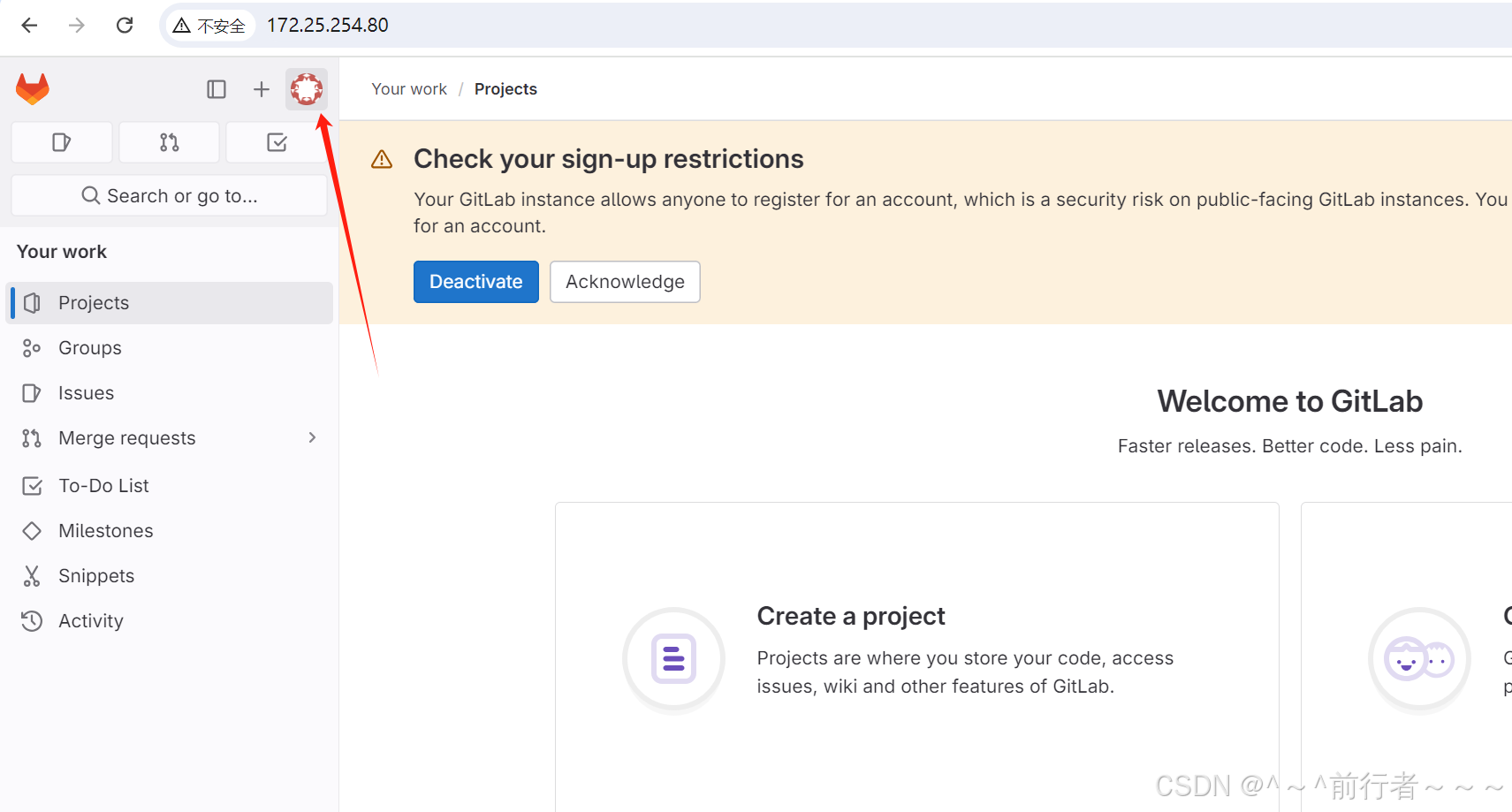
Task: Open Issues in the sidebar
Action: point(171,393)
